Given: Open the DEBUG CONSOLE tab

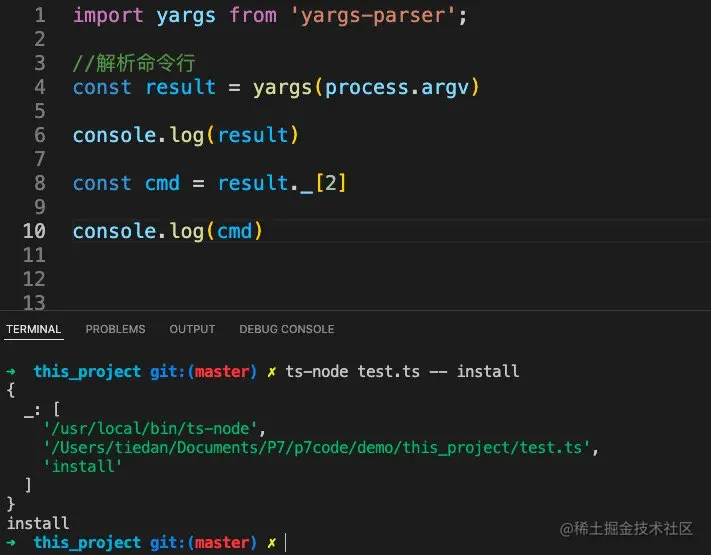Looking at the screenshot, I should click(x=287, y=329).
